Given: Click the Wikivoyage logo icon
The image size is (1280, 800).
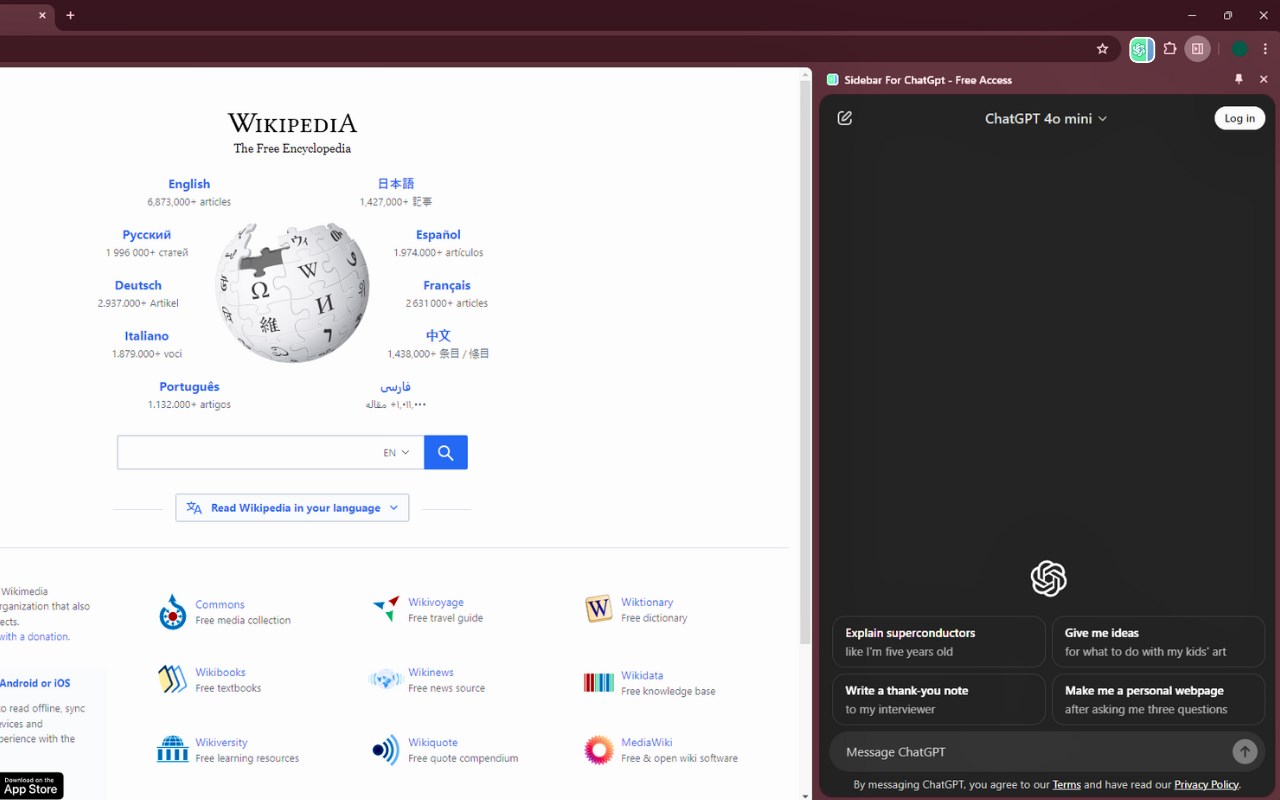Looking at the screenshot, I should pyautogui.click(x=386, y=608).
